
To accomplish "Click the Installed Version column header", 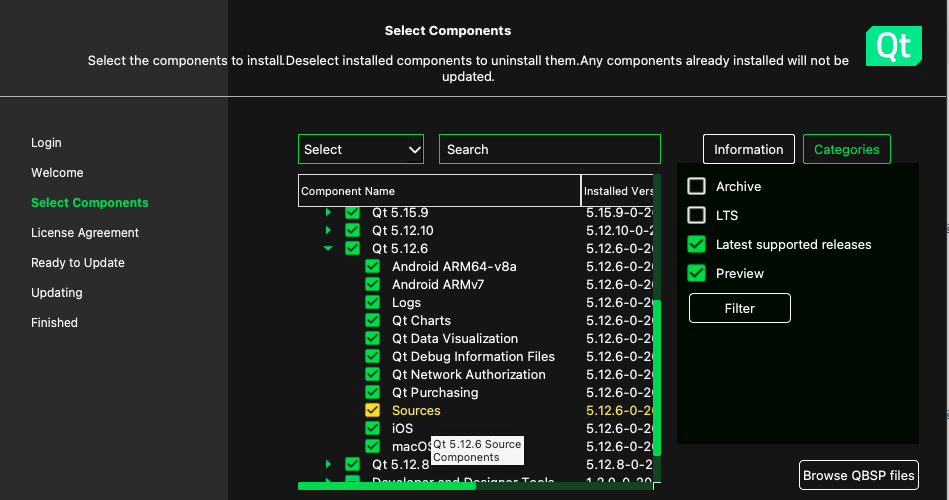I will tap(617, 191).
